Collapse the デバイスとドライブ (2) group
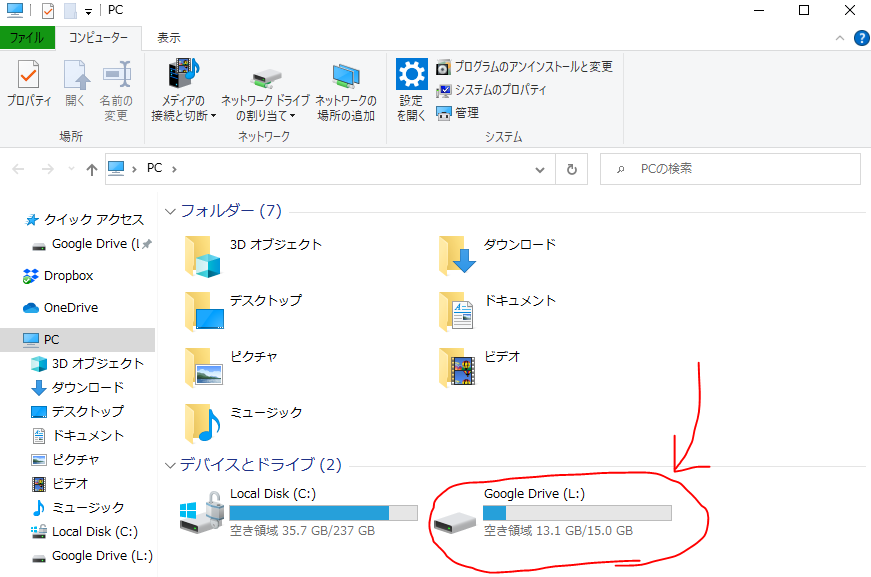871x577 pixels. point(171,465)
